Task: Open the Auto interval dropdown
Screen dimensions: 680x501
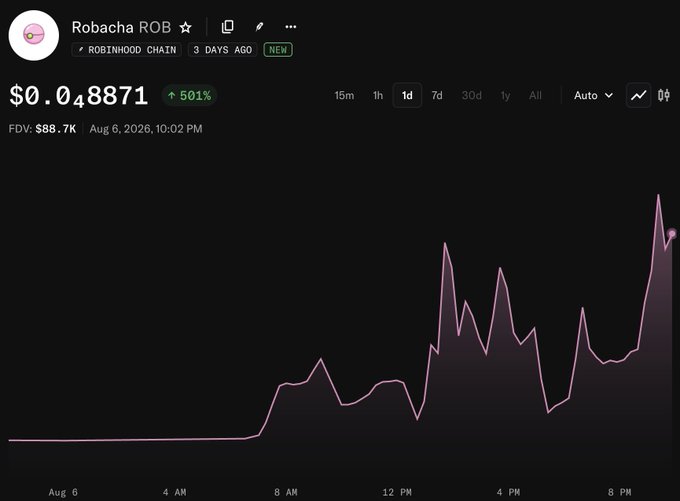Action: coord(593,95)
